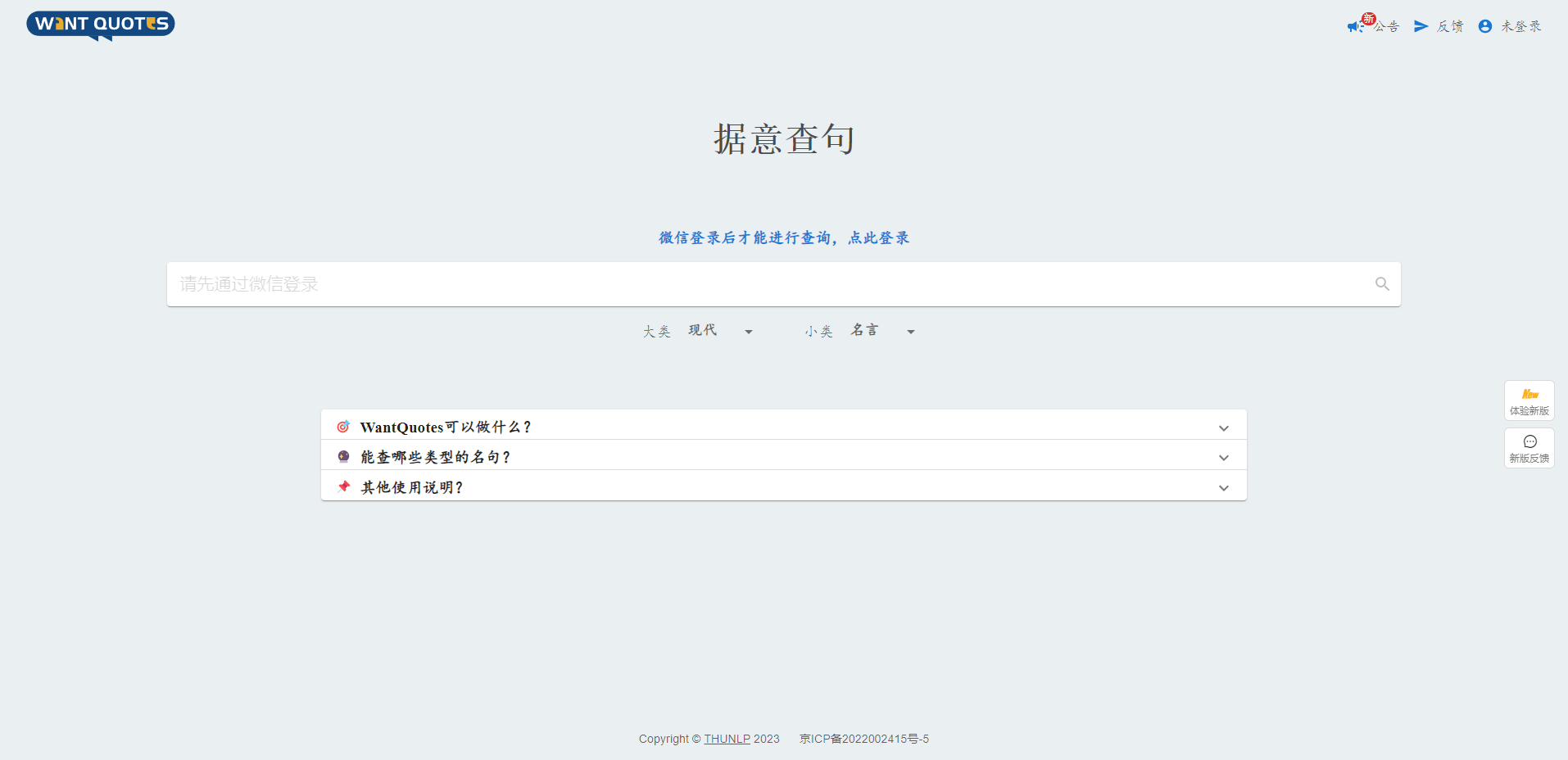Click the New badge on 体验新版

tap(1529, 394)
